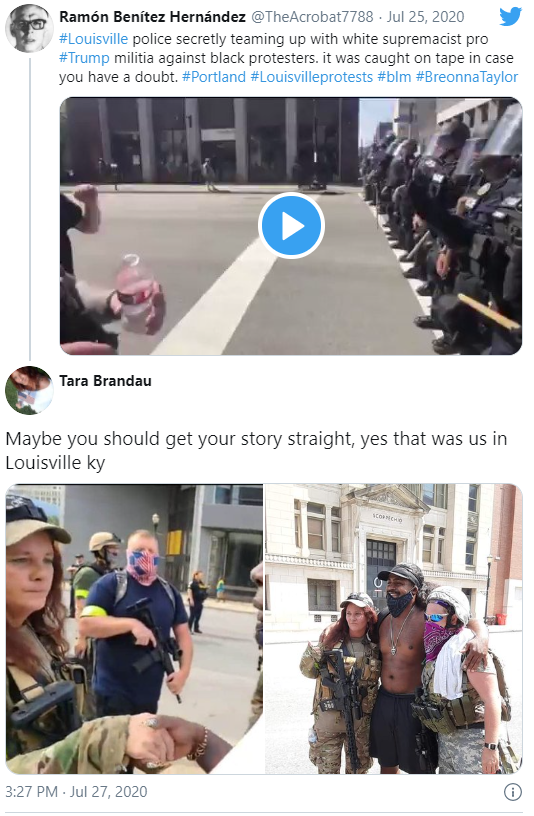Click the quoted tweet's body text

(288, 58)
